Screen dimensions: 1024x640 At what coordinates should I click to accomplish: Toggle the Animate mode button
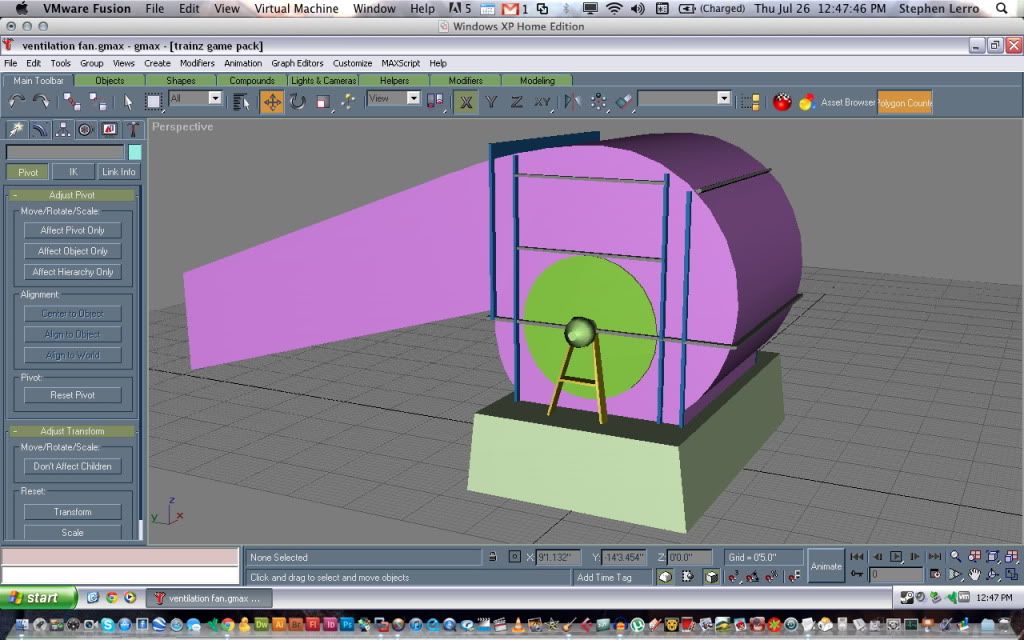(x=826, y=566)
